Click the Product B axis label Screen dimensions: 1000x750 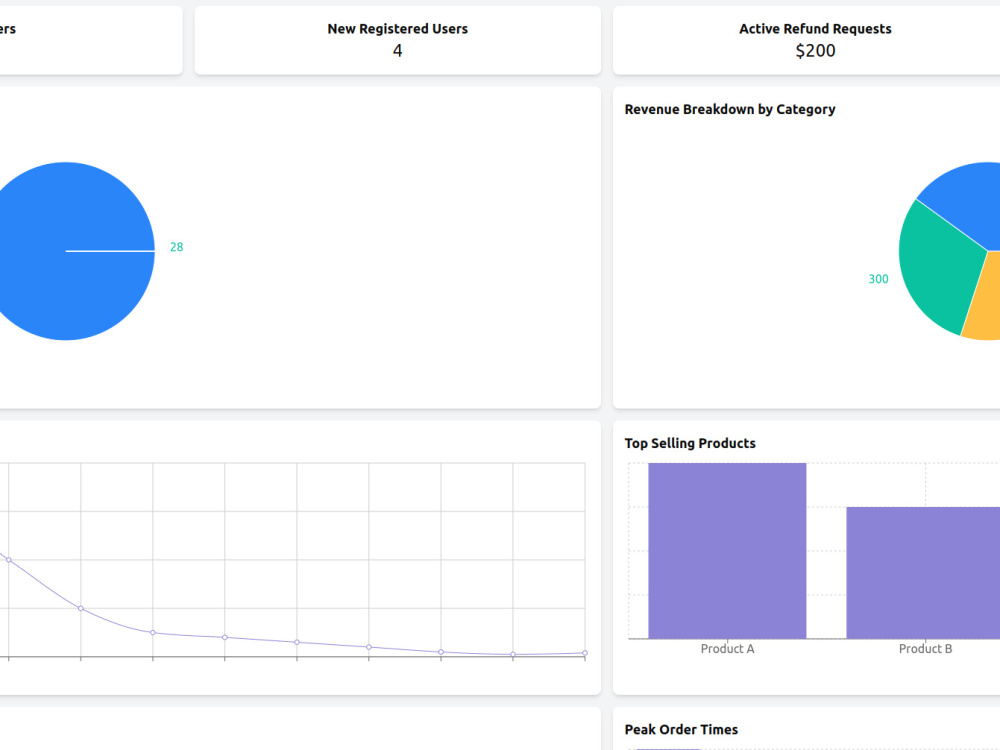point(925,649)
